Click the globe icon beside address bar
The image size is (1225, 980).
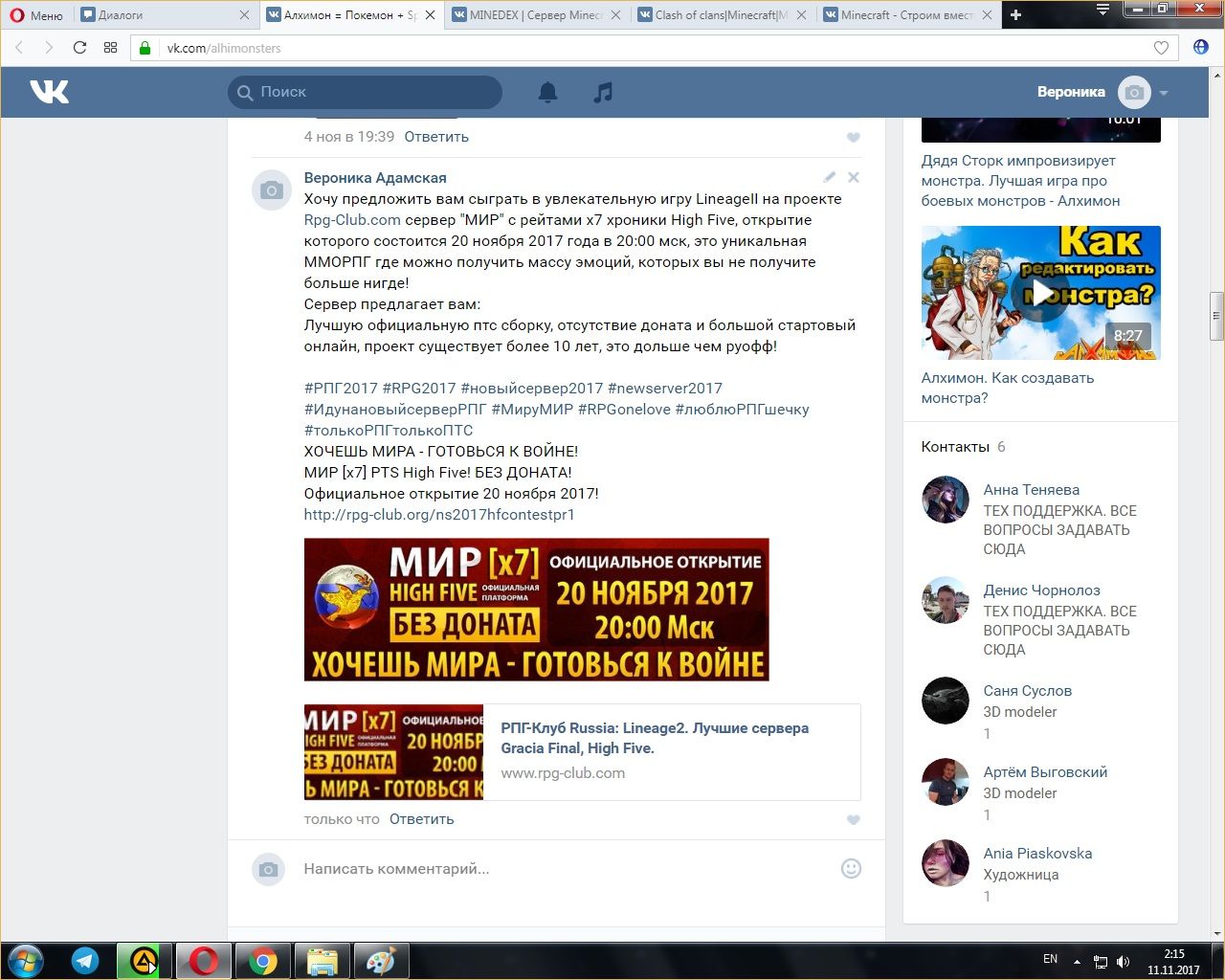(x=1201, y=48)
